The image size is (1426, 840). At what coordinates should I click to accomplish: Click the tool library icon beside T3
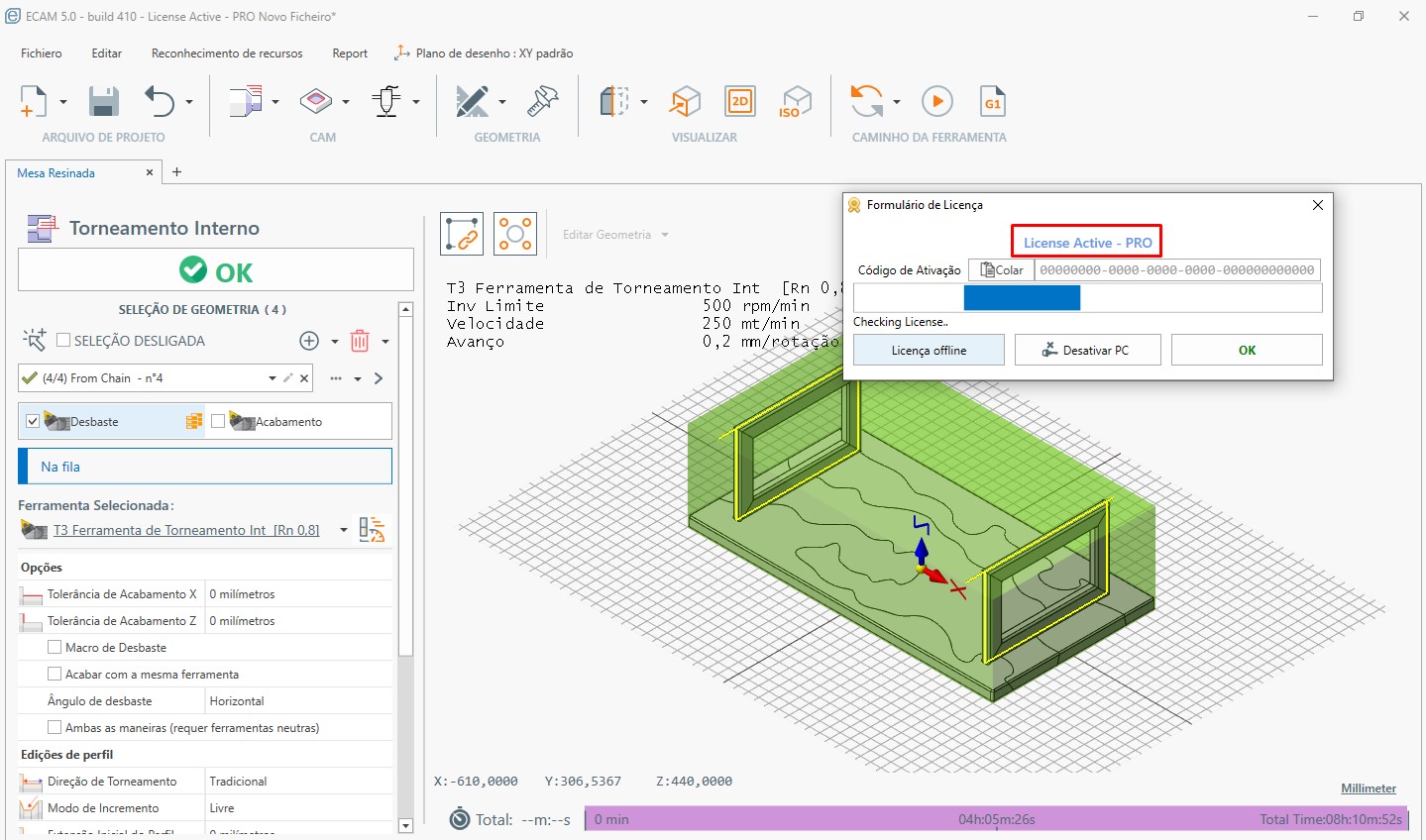[372, 530]
